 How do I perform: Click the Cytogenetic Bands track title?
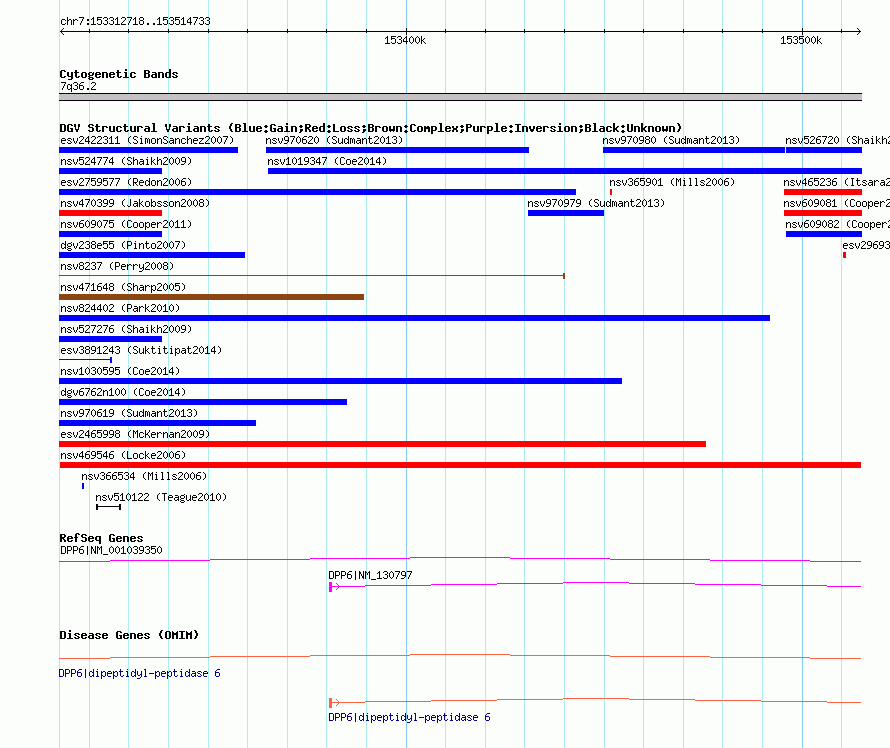119,74
